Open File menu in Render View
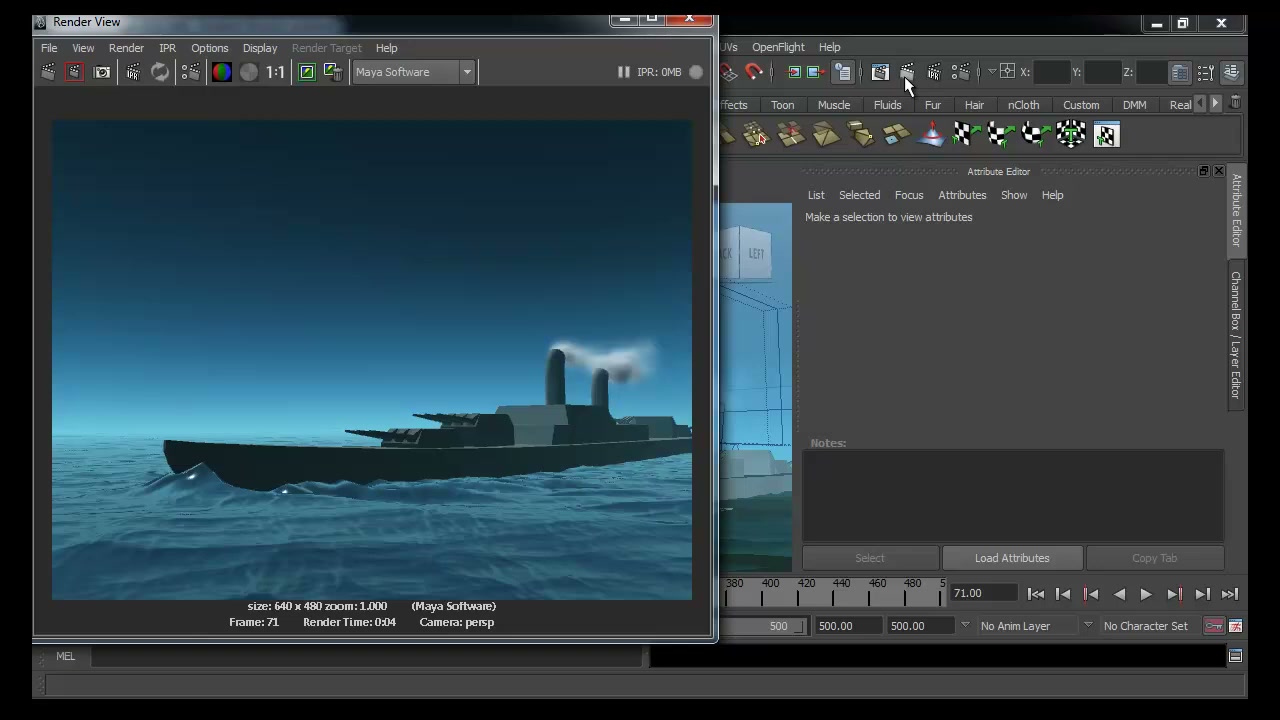Image resolution: width=1280 pixels, height=720 pixels. (49, 48)
